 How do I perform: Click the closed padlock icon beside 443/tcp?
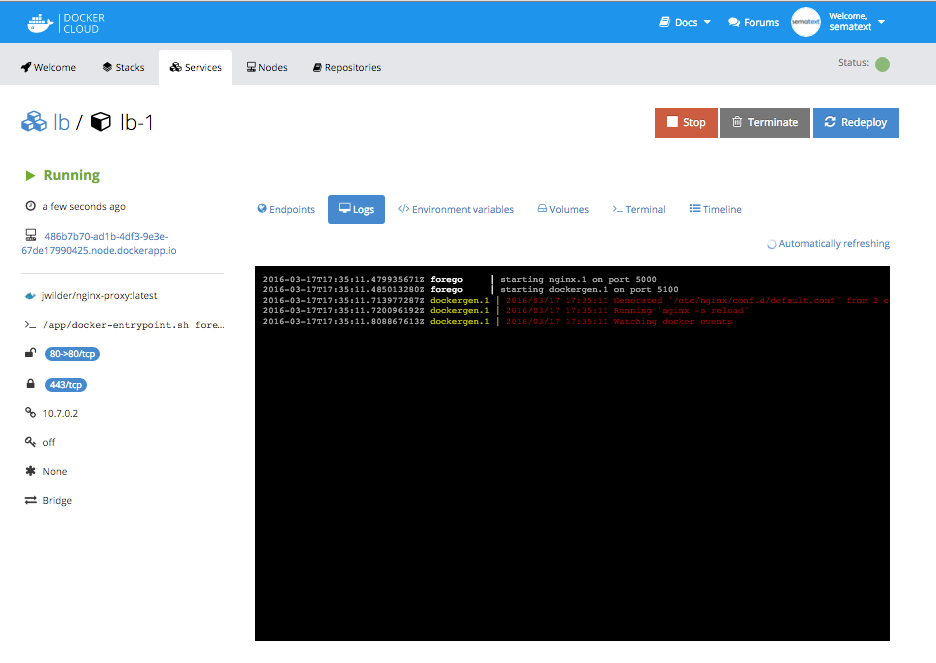click(30, 383)
